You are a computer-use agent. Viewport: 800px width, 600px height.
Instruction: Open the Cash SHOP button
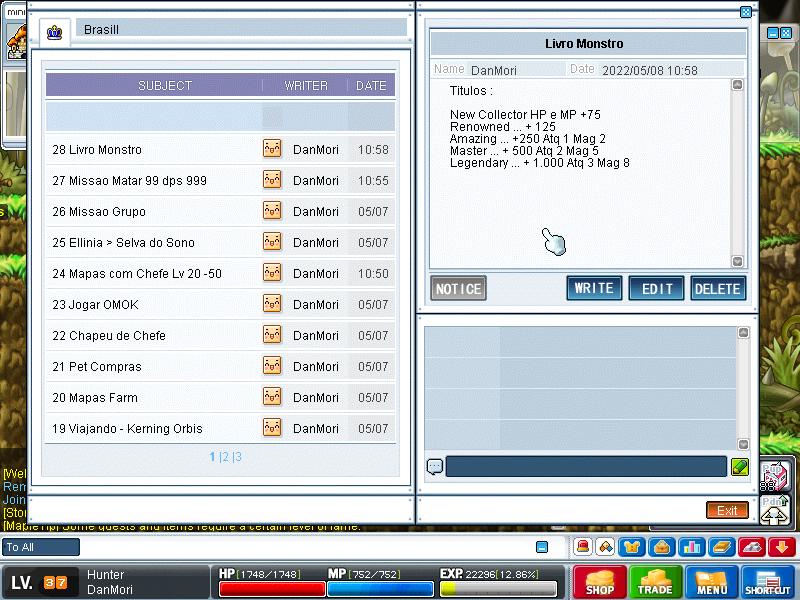click(x=599, y=582)
